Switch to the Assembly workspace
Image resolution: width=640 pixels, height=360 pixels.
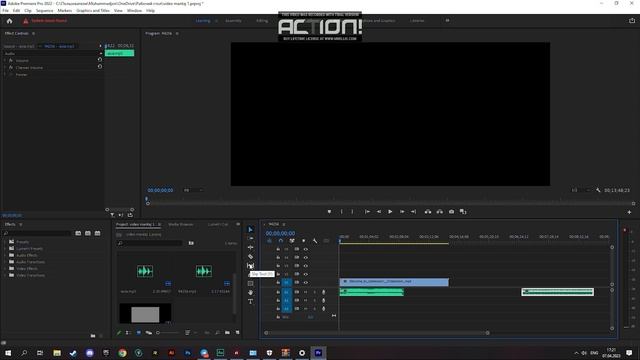click(x=233, y=21)
